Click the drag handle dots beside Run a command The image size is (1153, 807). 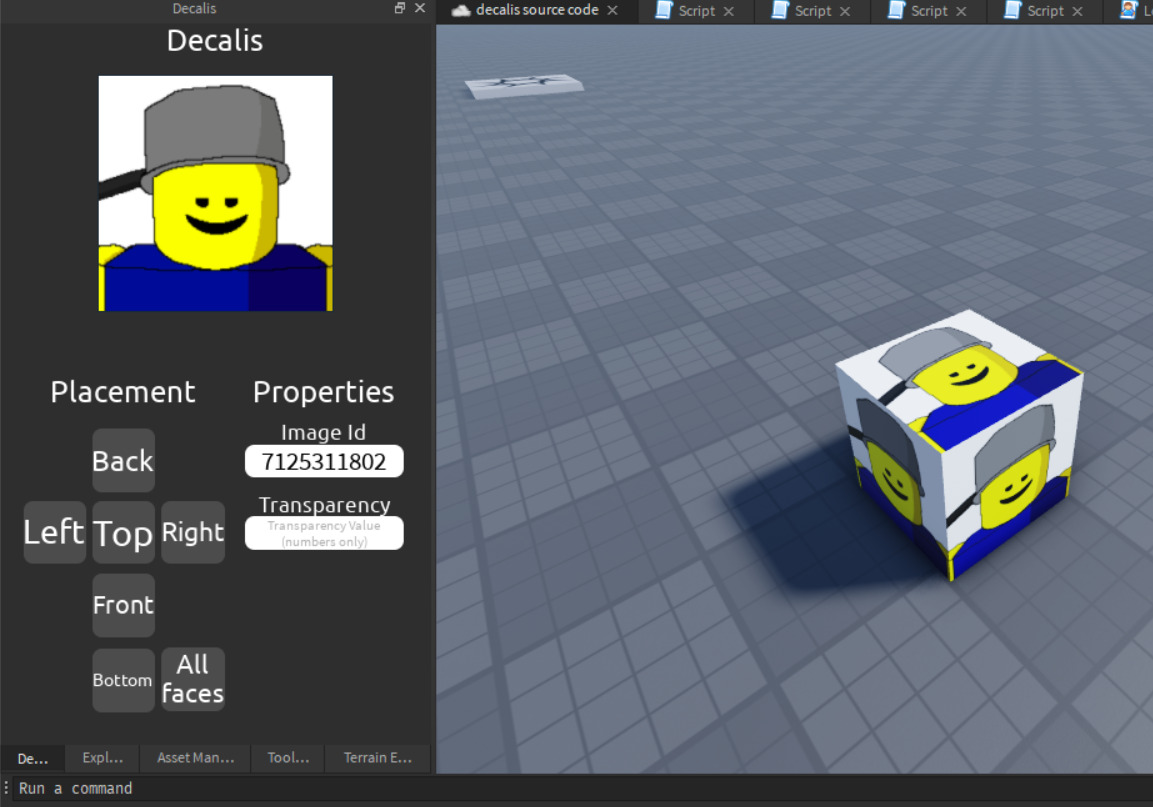tap(6, 788)
